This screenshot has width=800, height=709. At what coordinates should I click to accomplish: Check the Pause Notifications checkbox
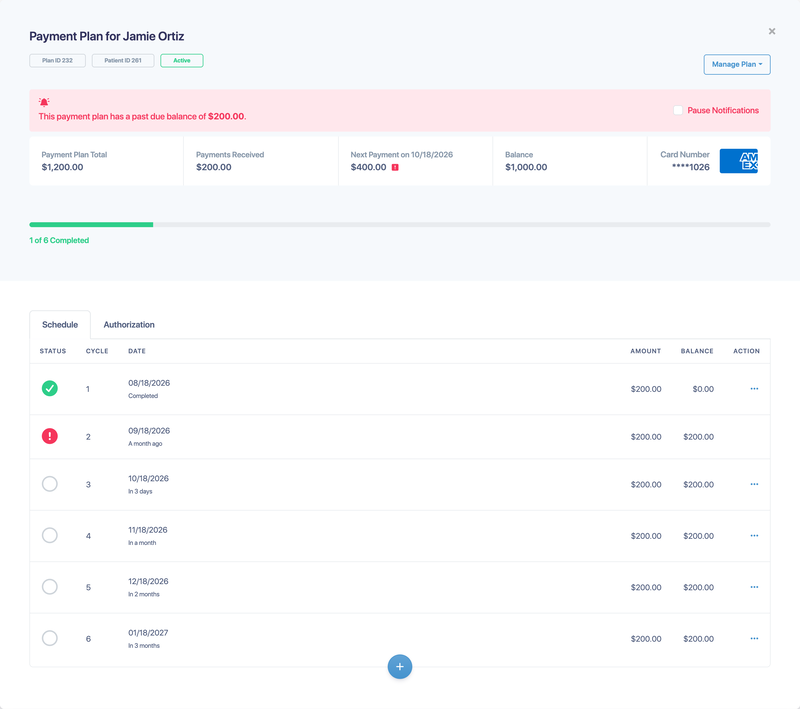678,110
